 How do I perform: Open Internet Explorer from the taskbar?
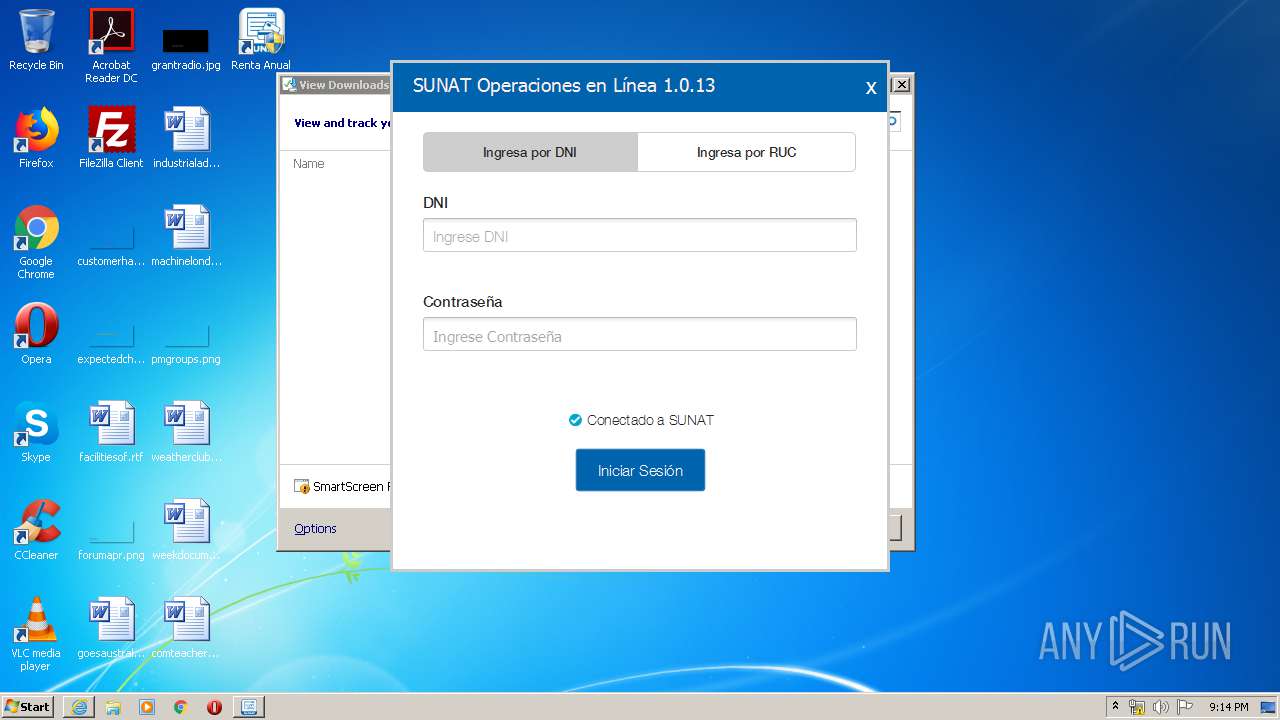point(79,707)
